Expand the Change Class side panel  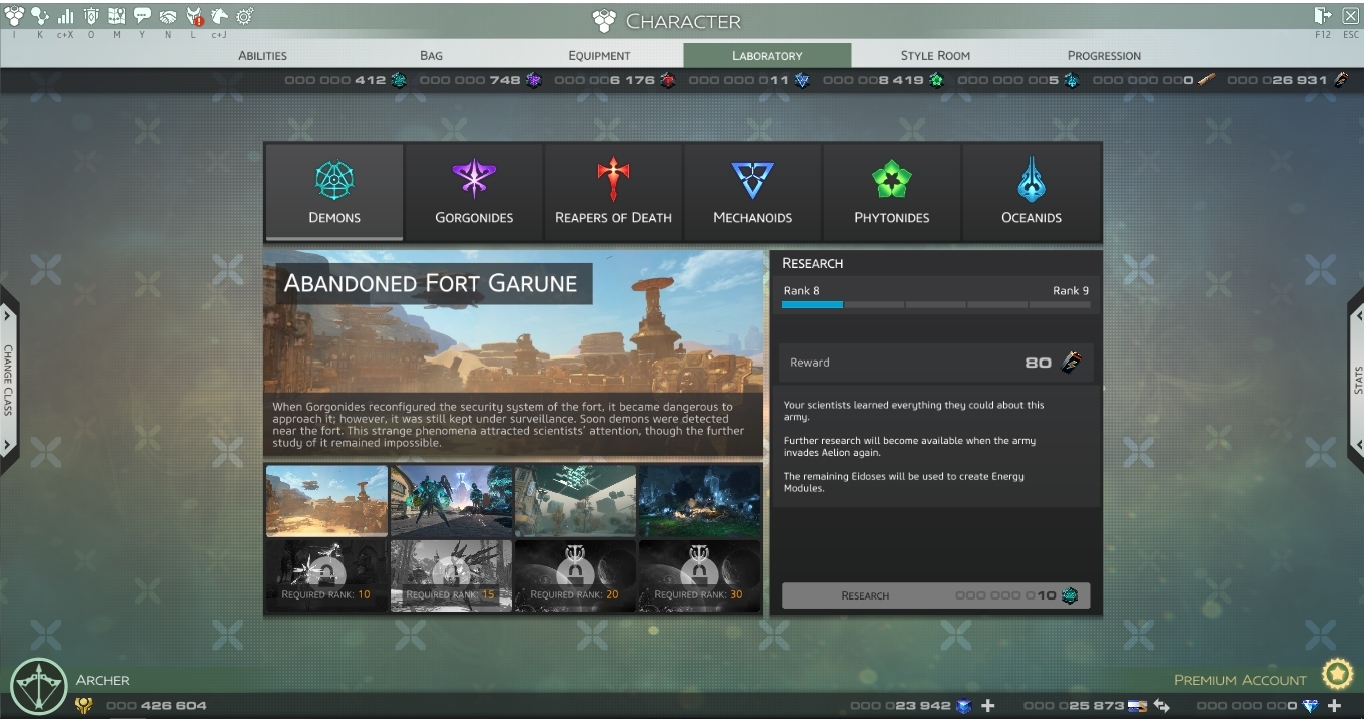tap(8, 380)
